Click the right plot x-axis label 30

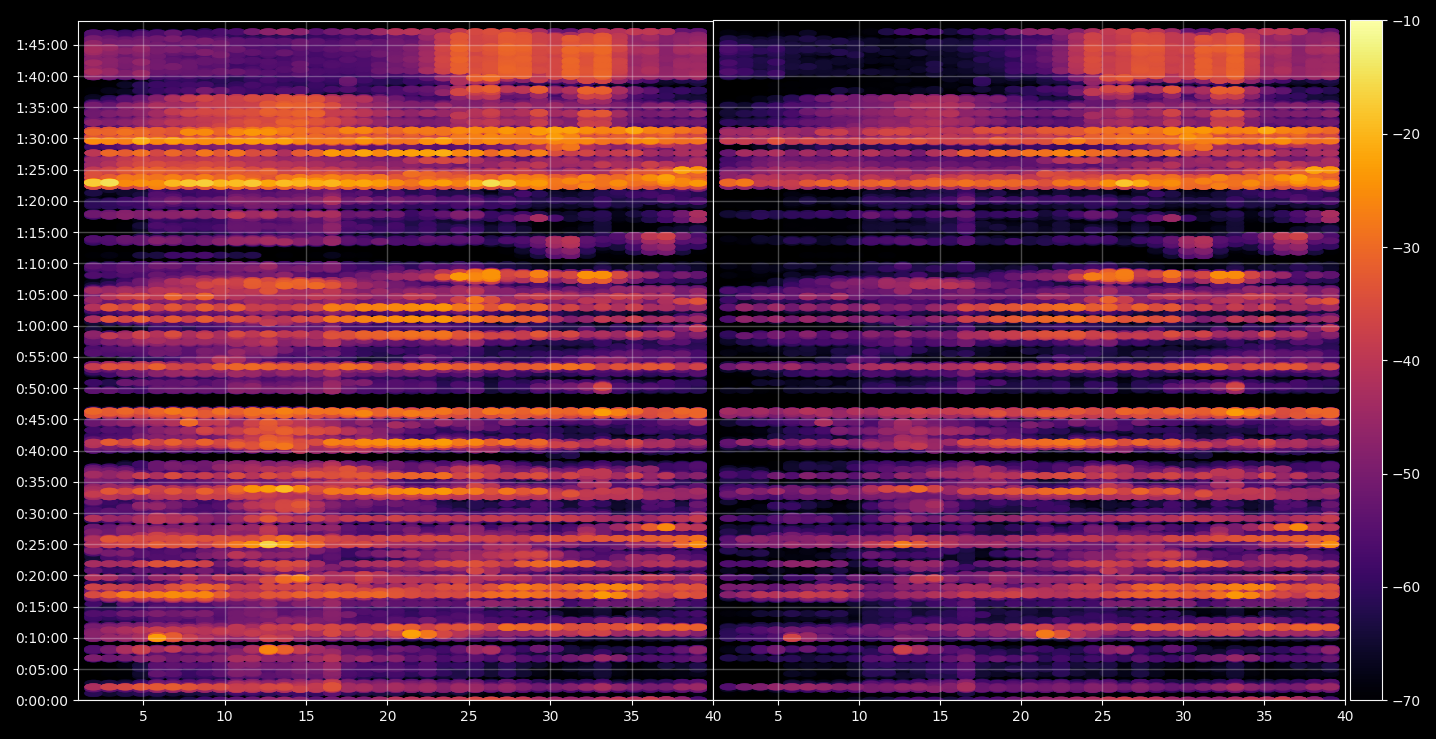[1183, 717]
